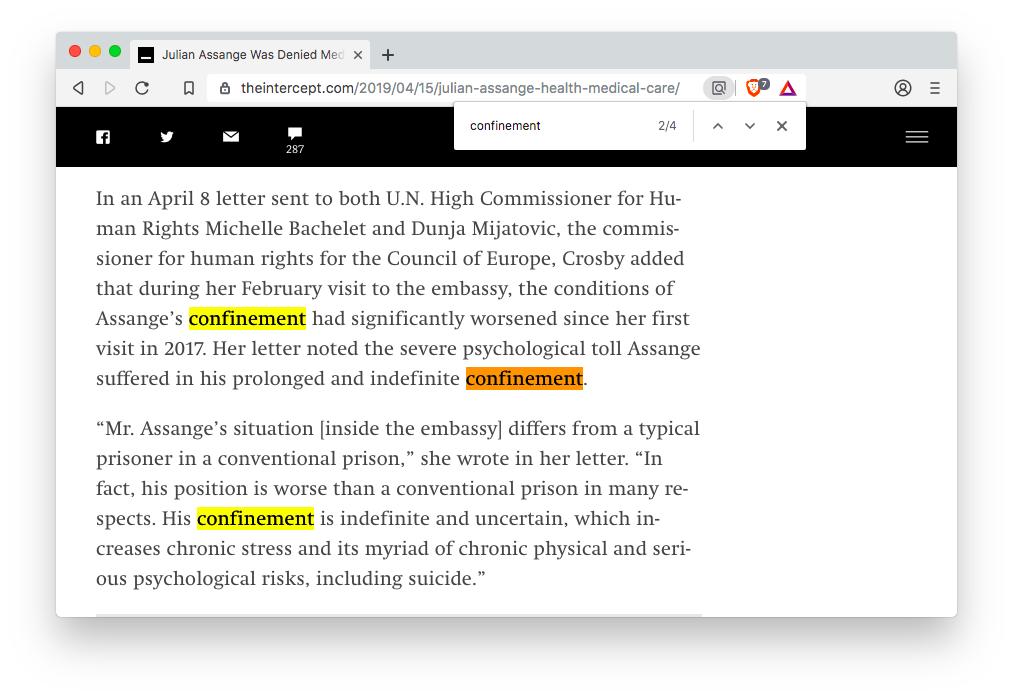Go back to the previous page
Screen dimensions: 1013x697
point(79,88)
